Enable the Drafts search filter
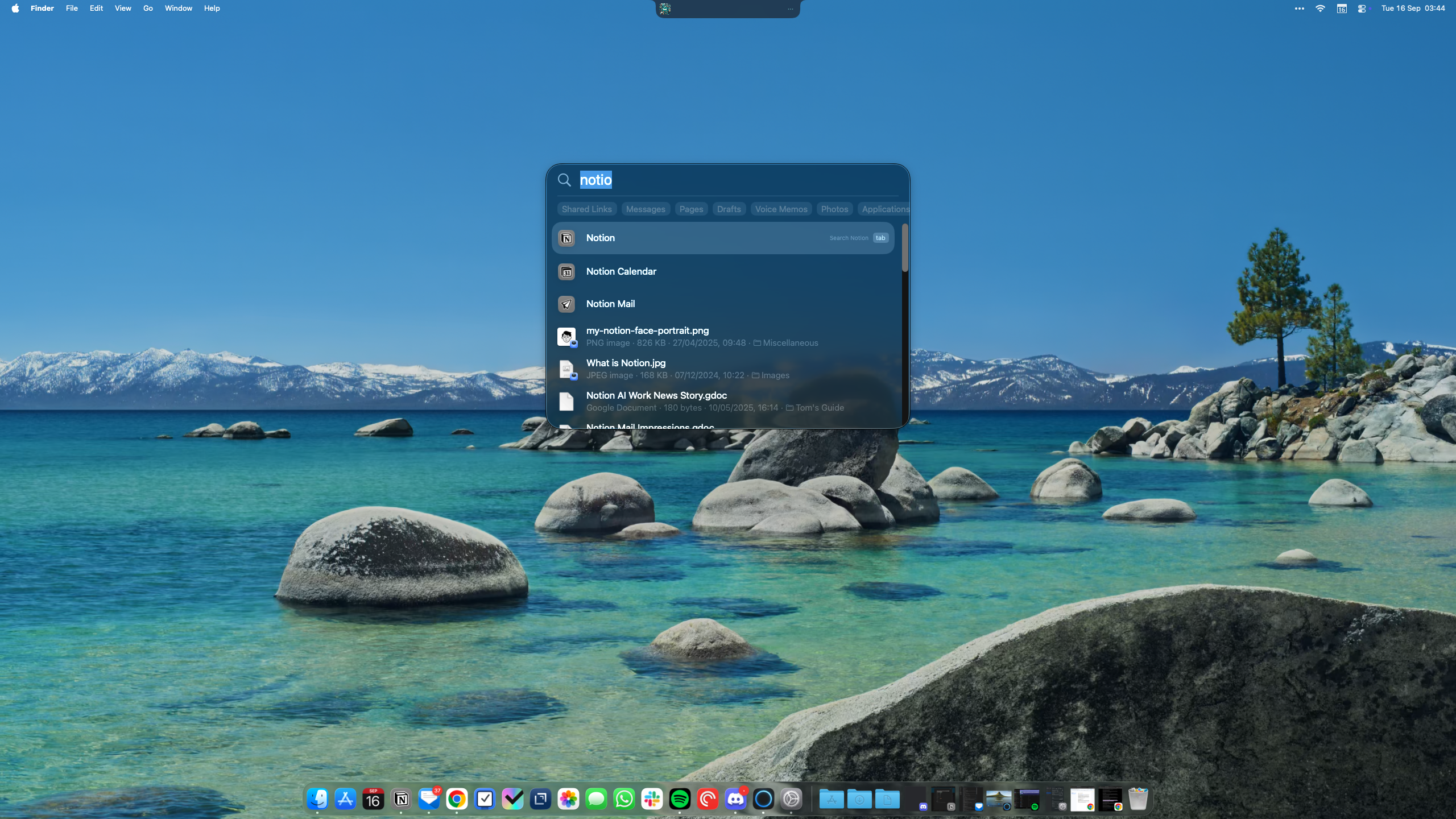Viewport: 1456px width, 819px height. pyautogui.click(x=729, y=209)
